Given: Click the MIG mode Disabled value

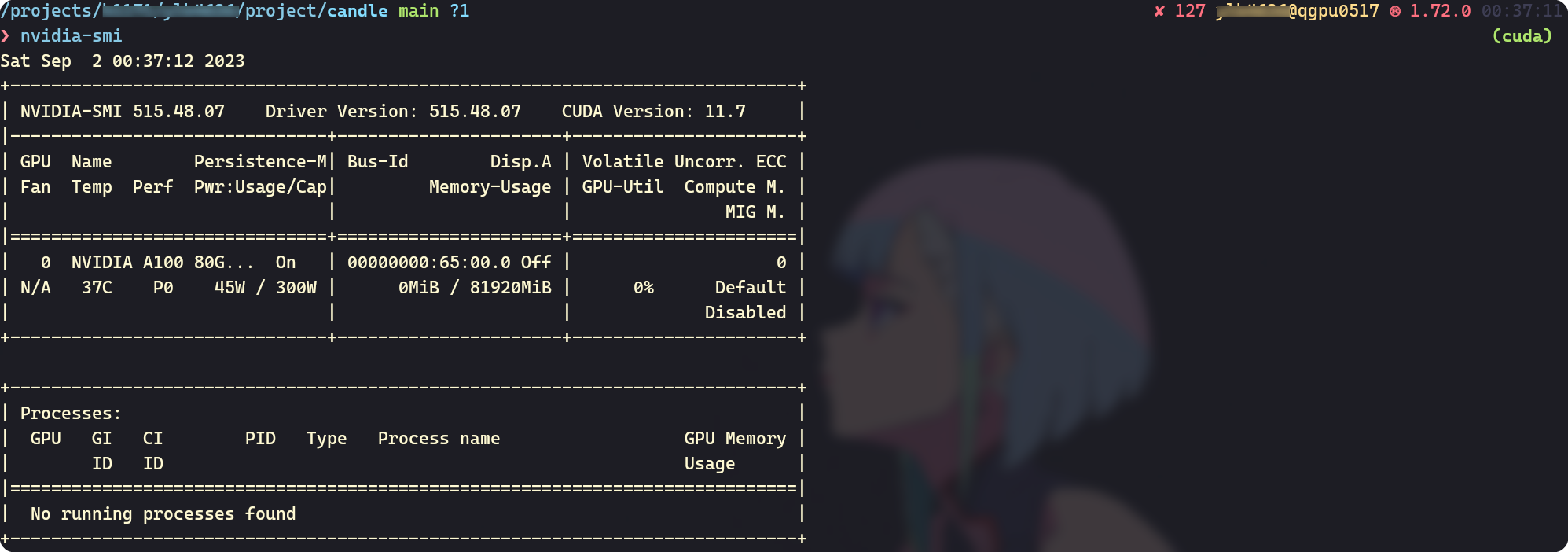Looking at the screenshot, I should (x=745, y=313).
